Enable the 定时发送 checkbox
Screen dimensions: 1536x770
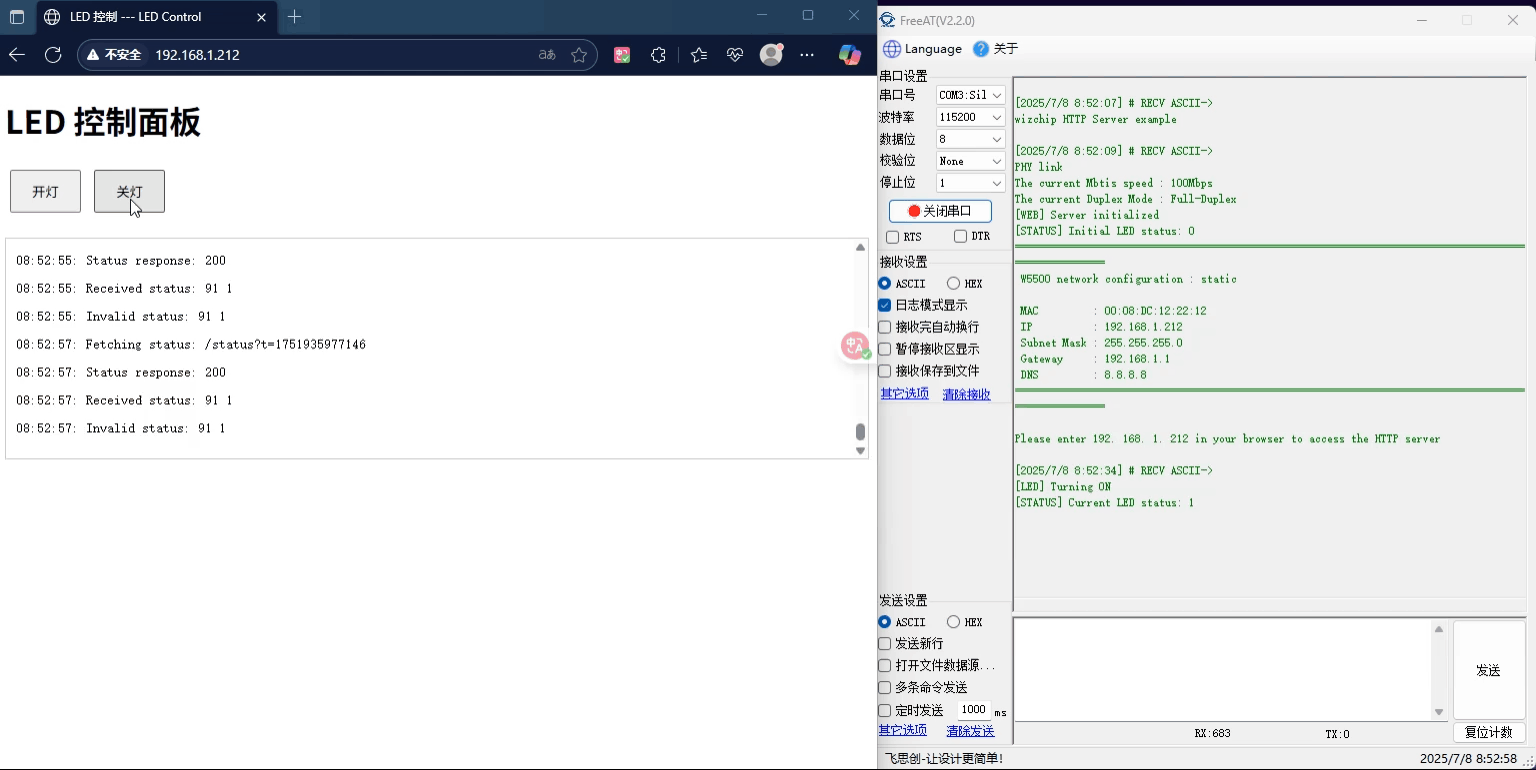point(885,710)
